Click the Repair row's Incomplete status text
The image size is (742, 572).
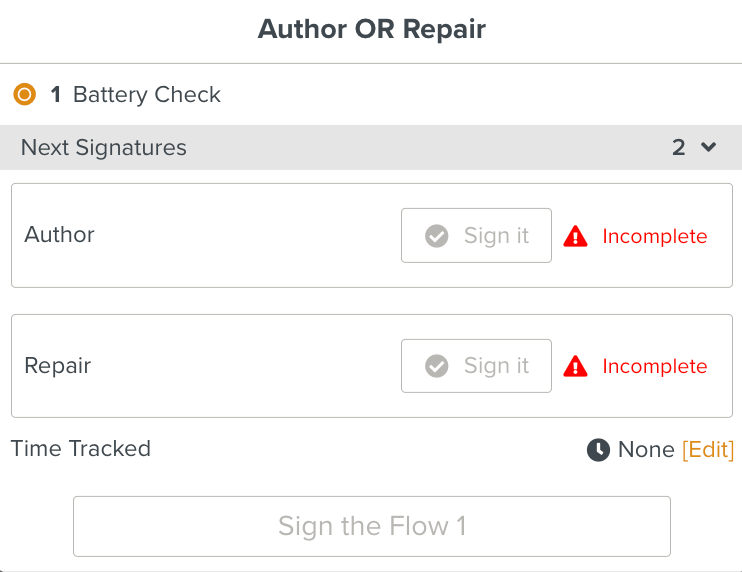[x=655, y=366]
